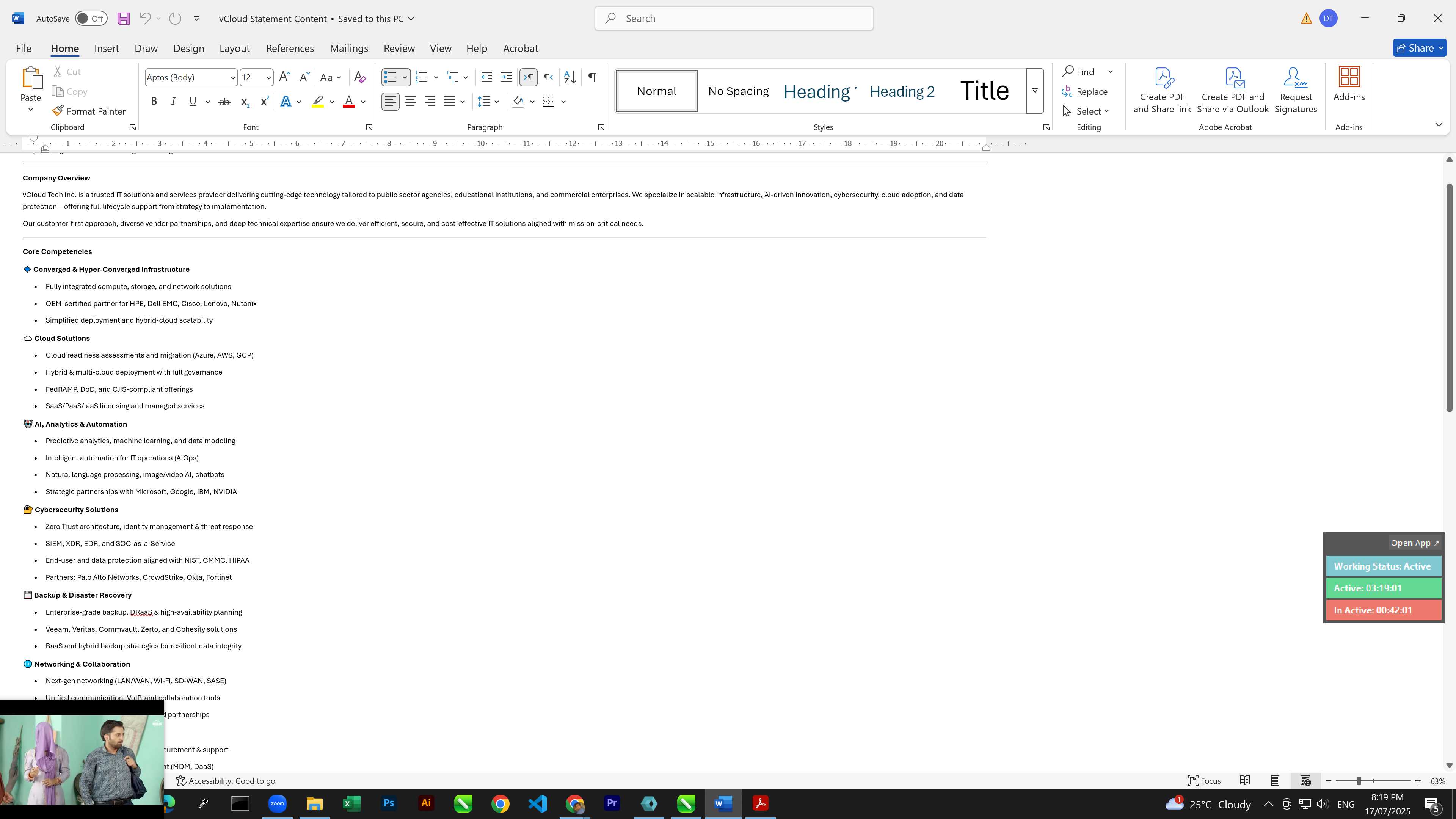
Task: Click Create PDF and Share via Outlook
Action: pyautogui.click(x=1233, y=91)
